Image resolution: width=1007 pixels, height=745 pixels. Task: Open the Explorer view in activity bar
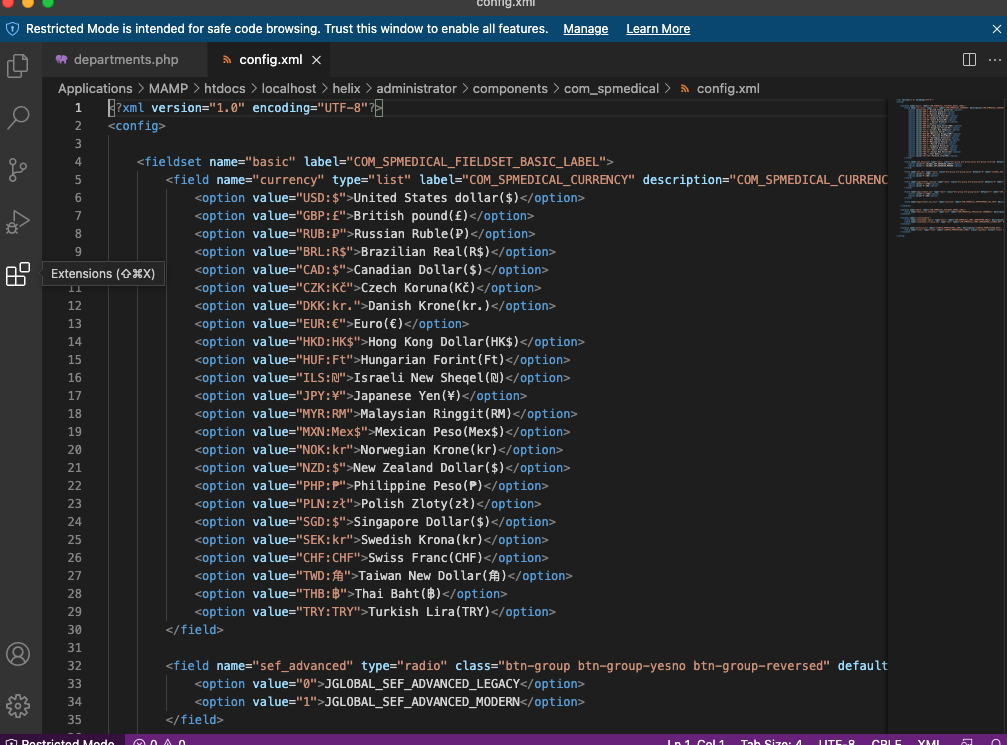coord(18,67)
